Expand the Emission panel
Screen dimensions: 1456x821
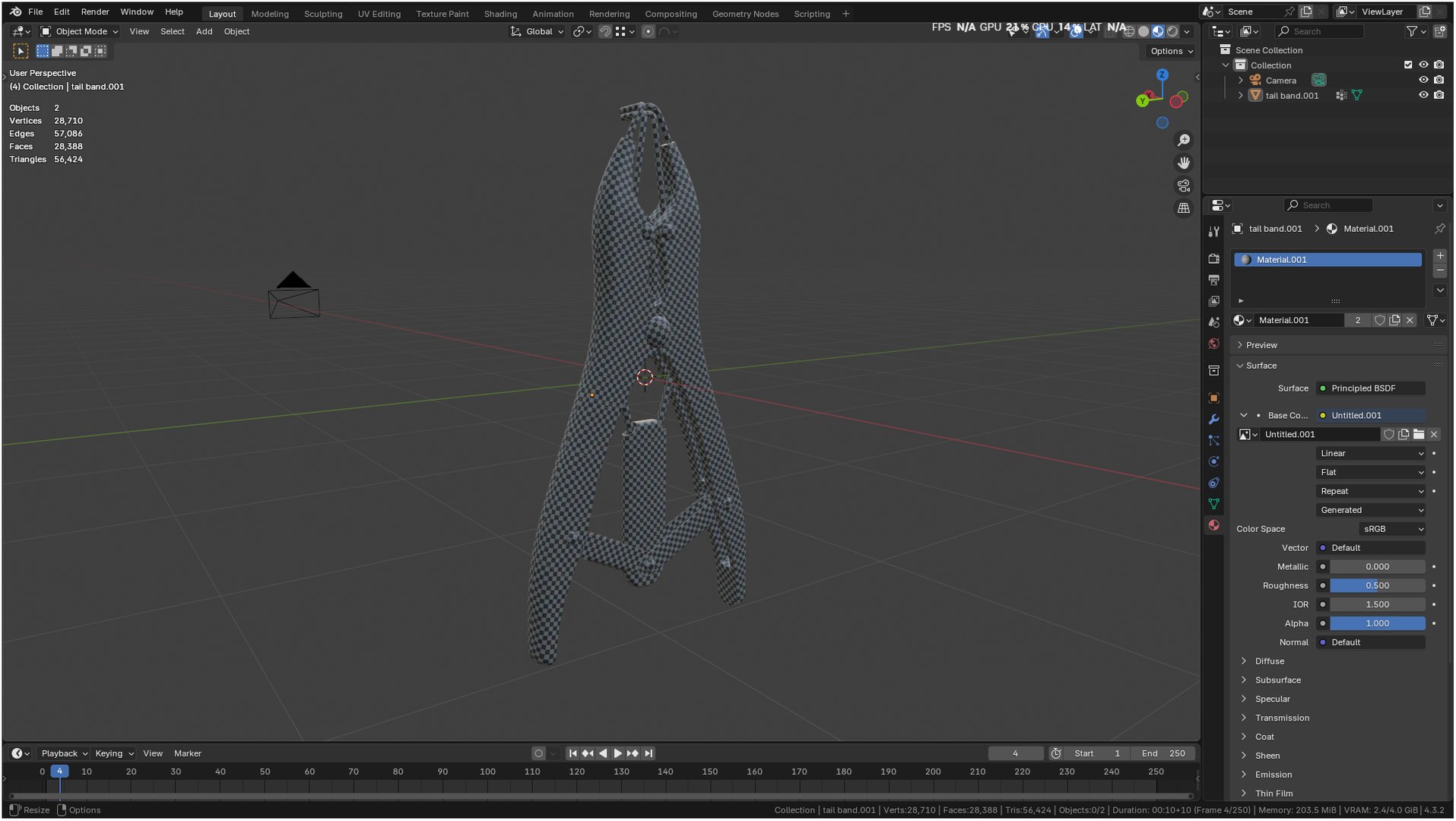1274,775
